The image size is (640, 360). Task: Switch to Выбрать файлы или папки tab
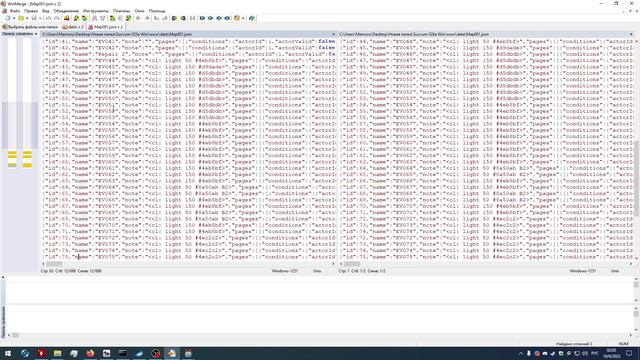tap(31, 27)
